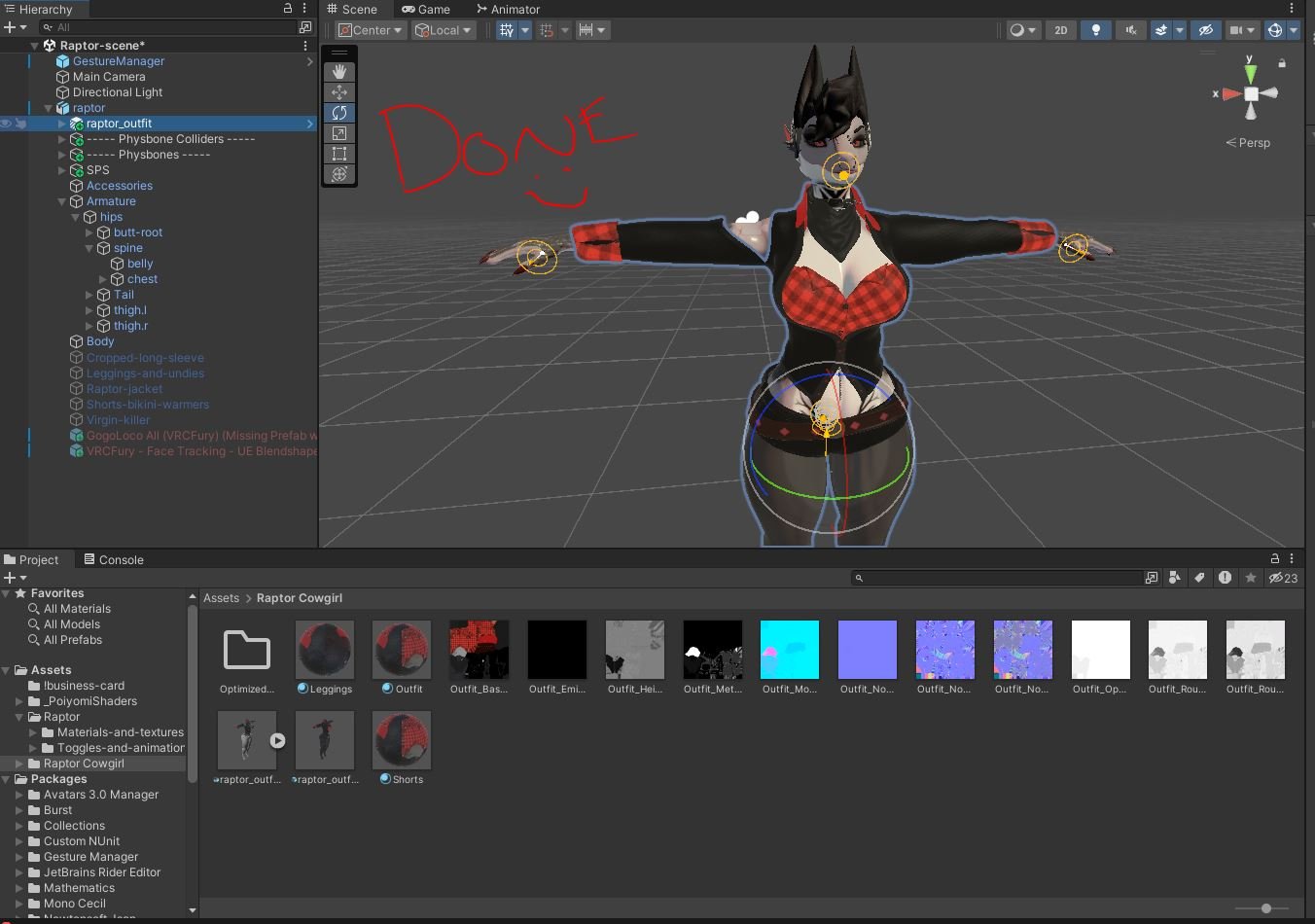Select the Rotate tool

point(339,113)
